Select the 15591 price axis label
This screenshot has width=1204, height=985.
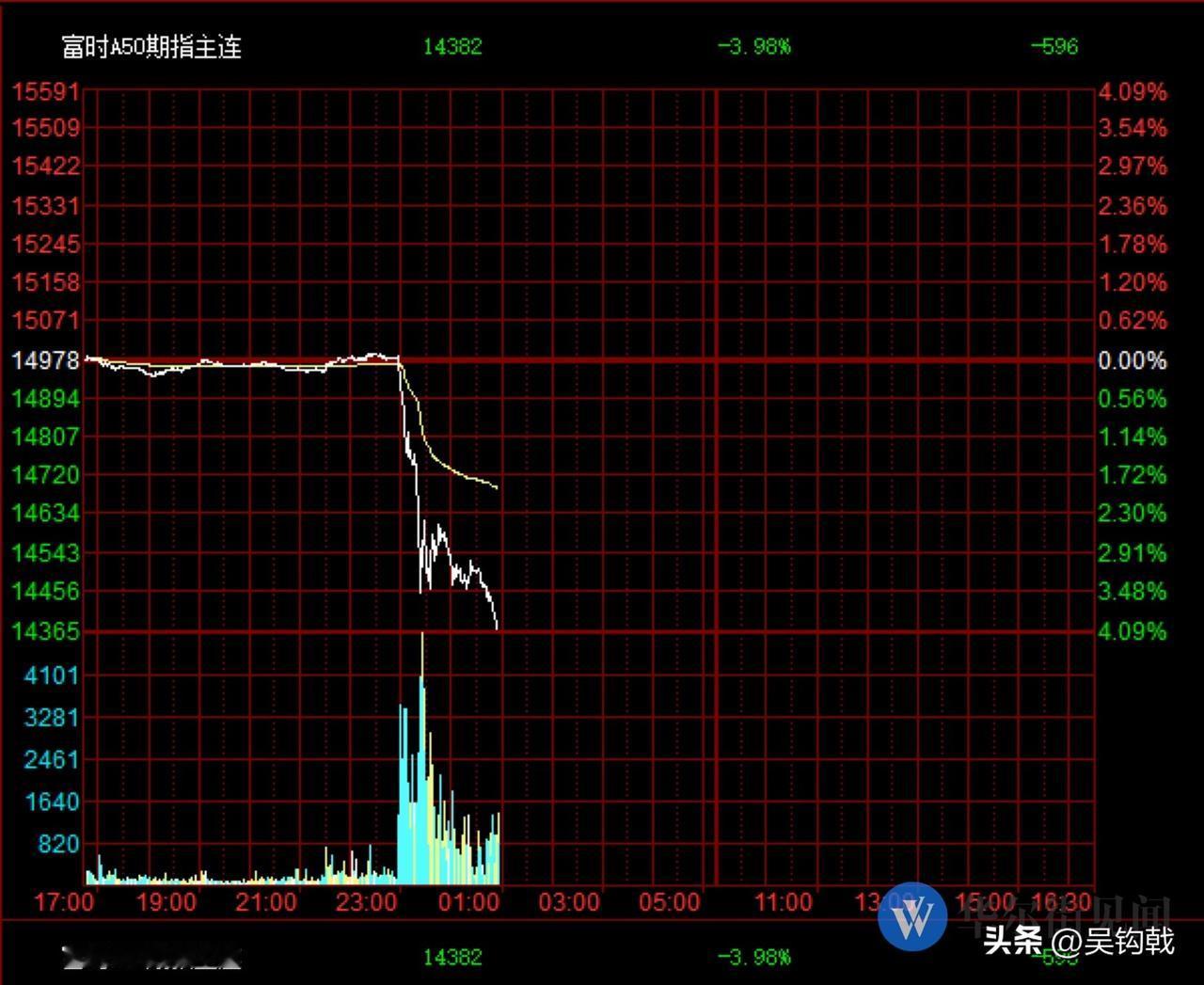click(46, 91)
